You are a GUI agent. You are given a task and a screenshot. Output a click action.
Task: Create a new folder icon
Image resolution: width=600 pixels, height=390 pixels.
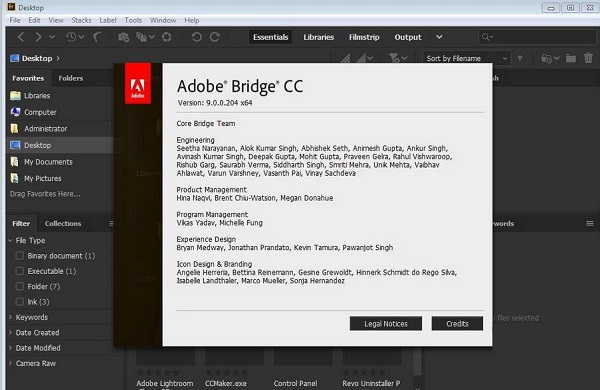[571, 58]
